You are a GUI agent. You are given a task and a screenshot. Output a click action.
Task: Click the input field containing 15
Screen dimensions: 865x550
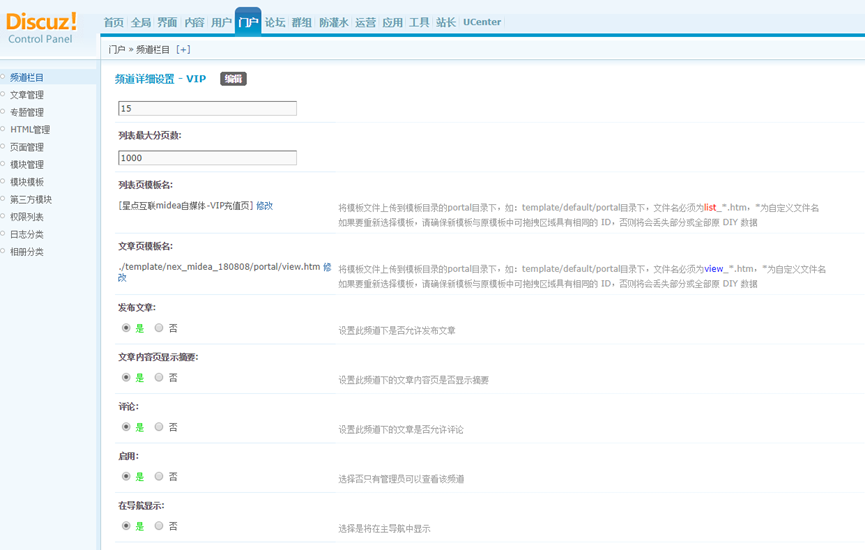click(x=207, y=108)
